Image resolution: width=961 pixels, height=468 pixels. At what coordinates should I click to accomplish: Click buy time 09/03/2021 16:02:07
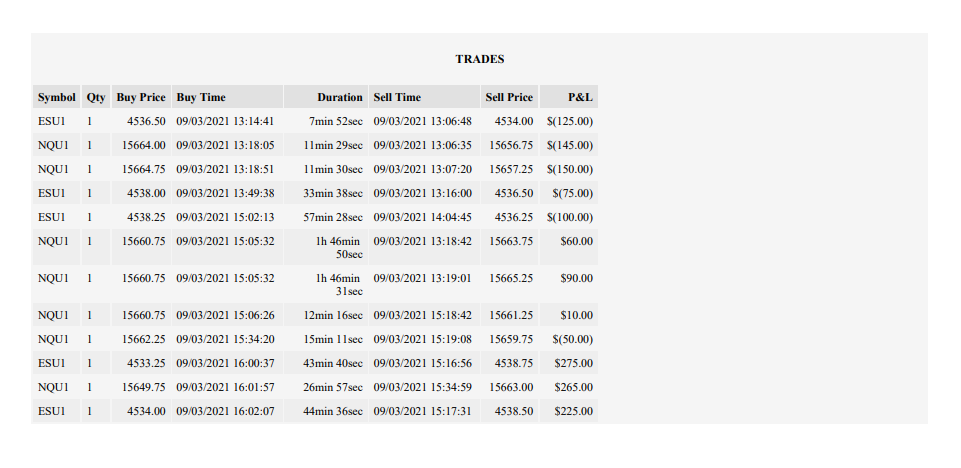click(x=227, y=411)
